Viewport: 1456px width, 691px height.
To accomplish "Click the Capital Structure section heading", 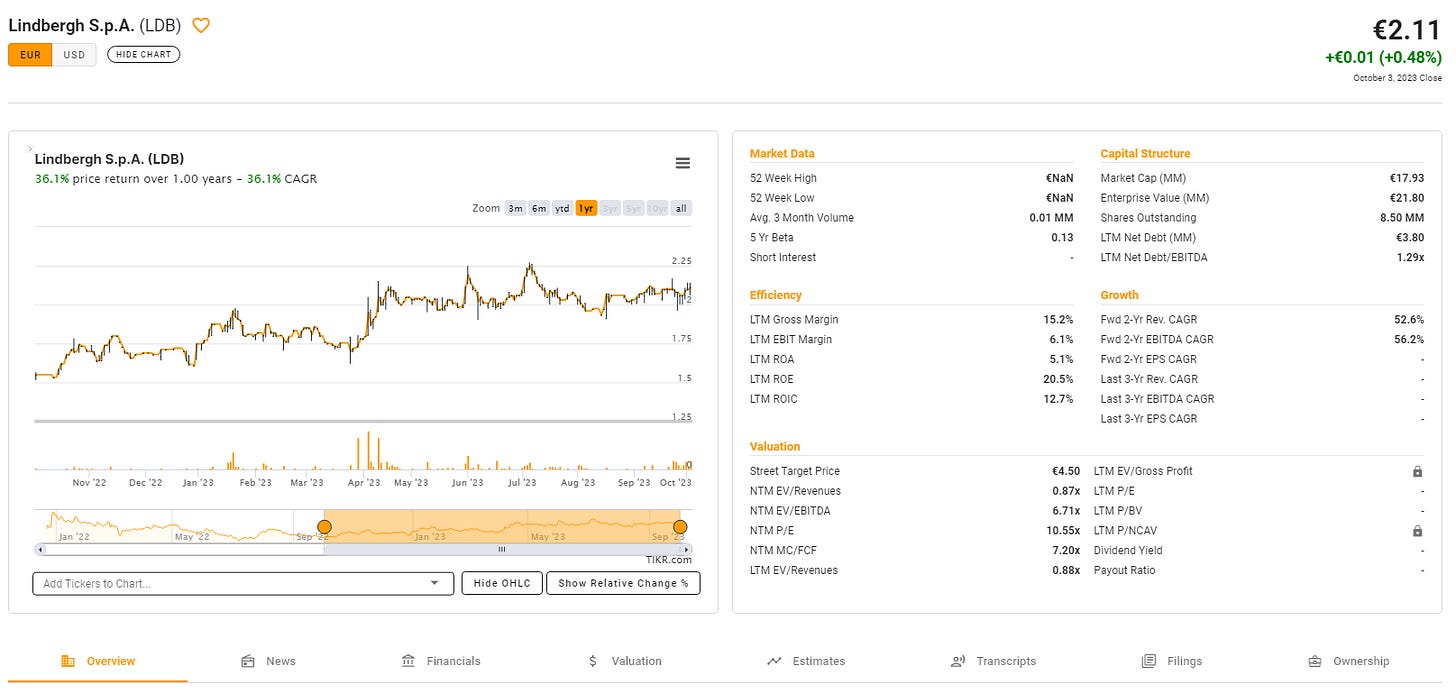I will coord(1145,154).
